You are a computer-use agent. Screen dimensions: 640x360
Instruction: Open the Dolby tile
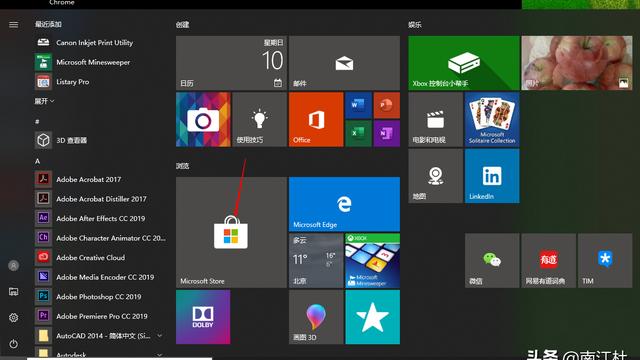(x=203, y=317)
